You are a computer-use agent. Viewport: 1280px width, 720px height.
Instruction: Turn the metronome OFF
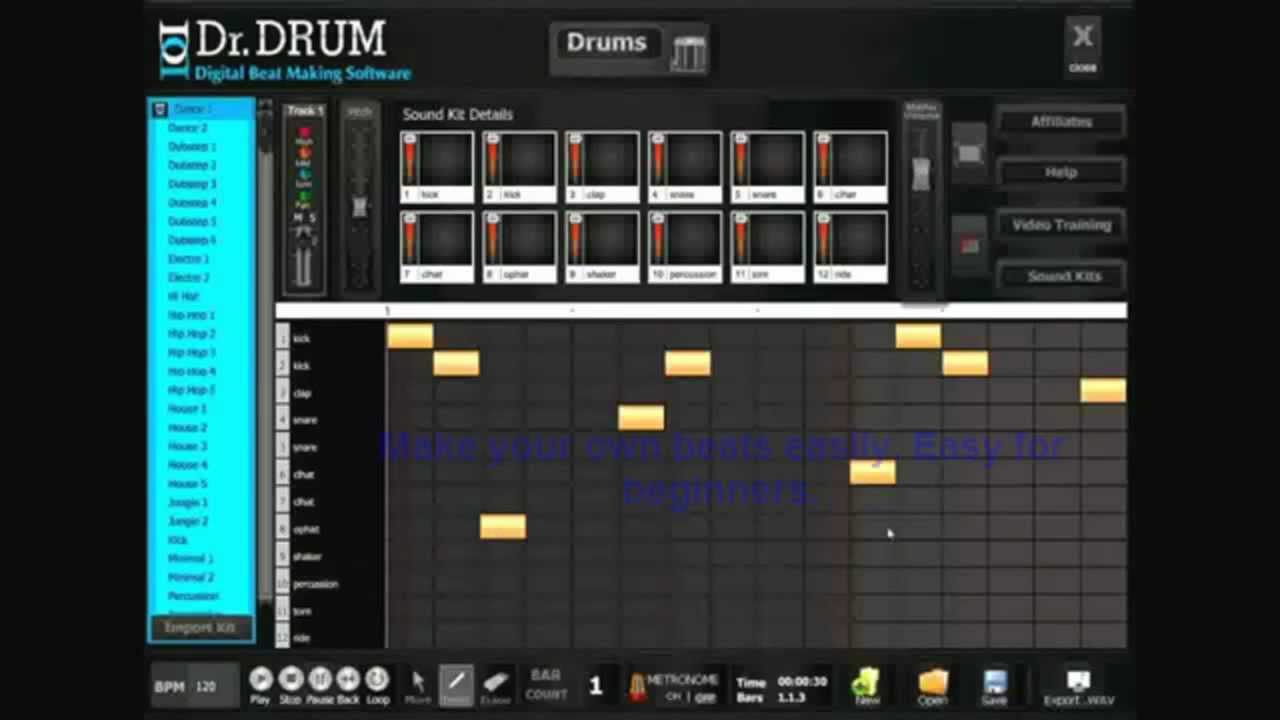point(706,698)
